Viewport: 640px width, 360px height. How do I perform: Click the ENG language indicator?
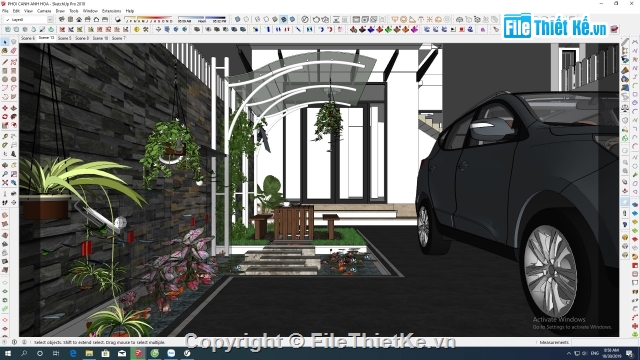click(595, 353)
